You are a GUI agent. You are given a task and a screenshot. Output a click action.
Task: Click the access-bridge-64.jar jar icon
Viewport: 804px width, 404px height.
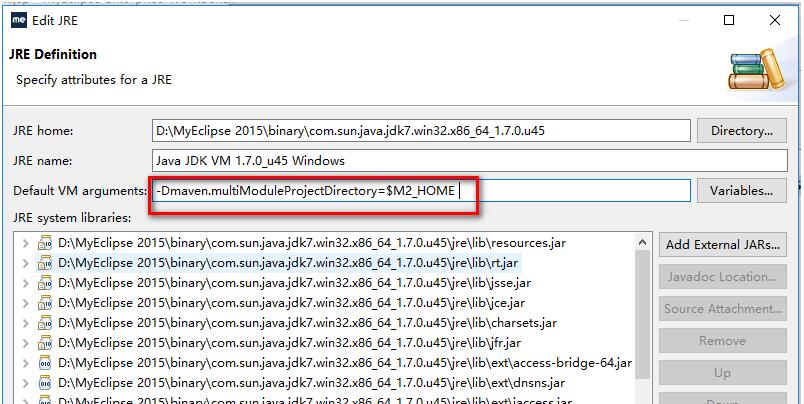click(45, 363)
